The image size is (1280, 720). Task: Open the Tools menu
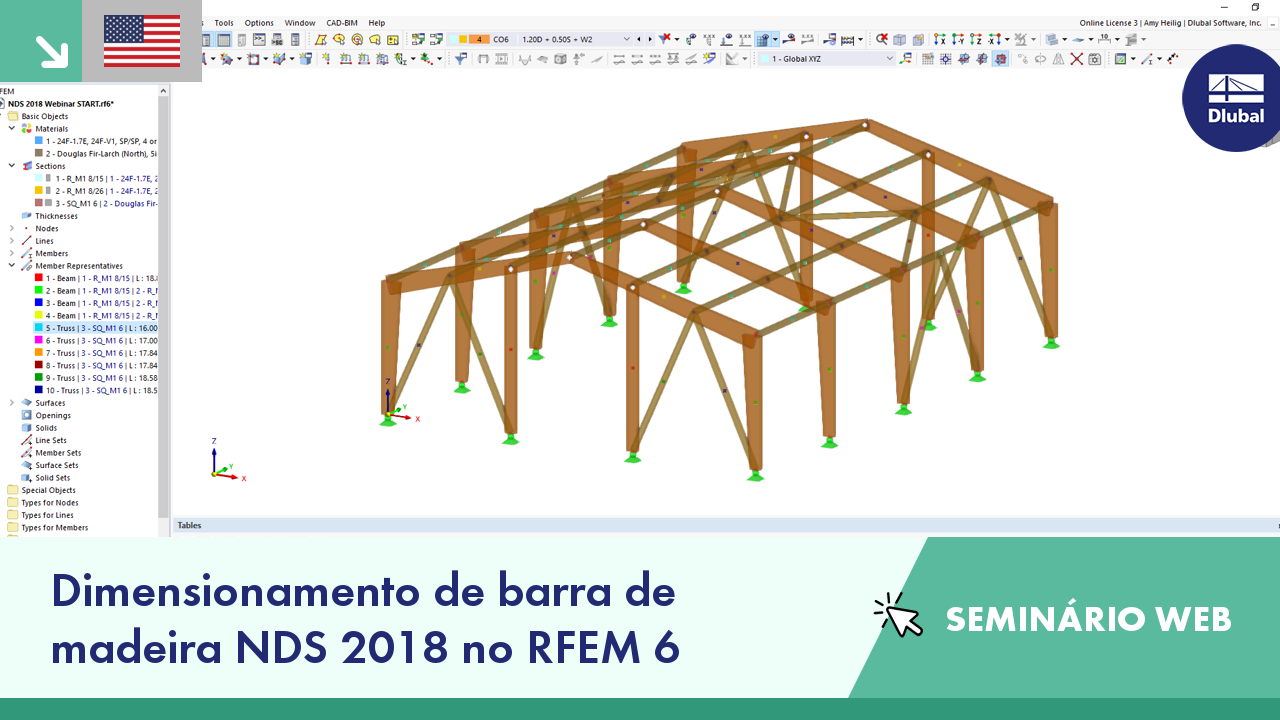(224, 22)
